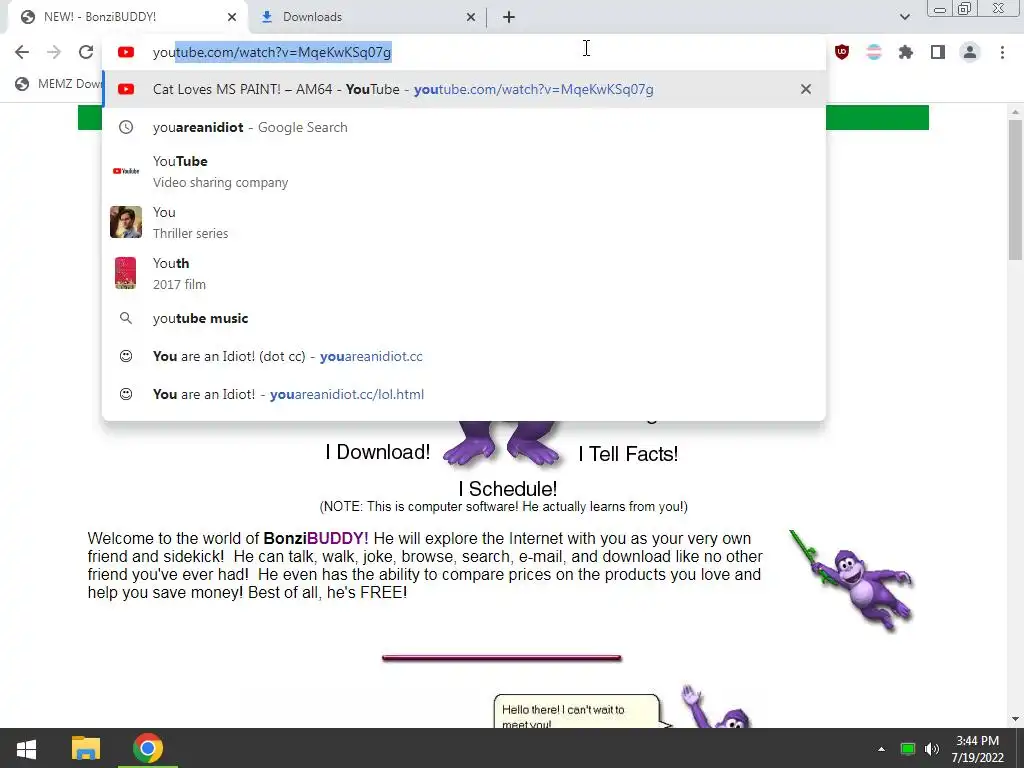Show hidden system tray icons

881,749
